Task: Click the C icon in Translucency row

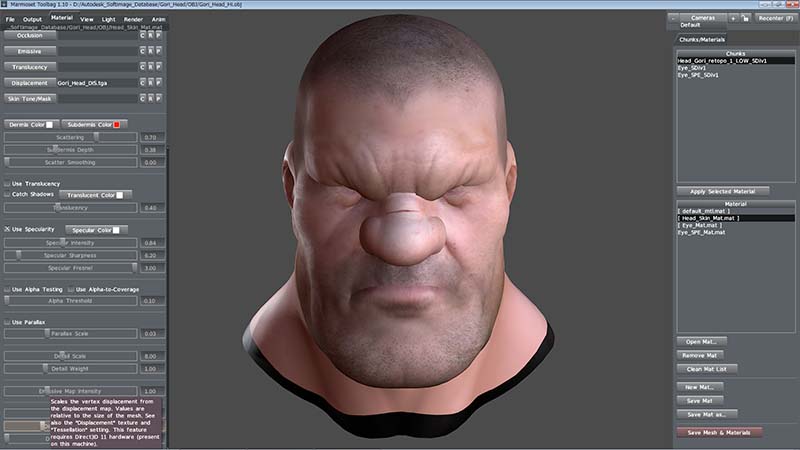Action: [142, 67]
